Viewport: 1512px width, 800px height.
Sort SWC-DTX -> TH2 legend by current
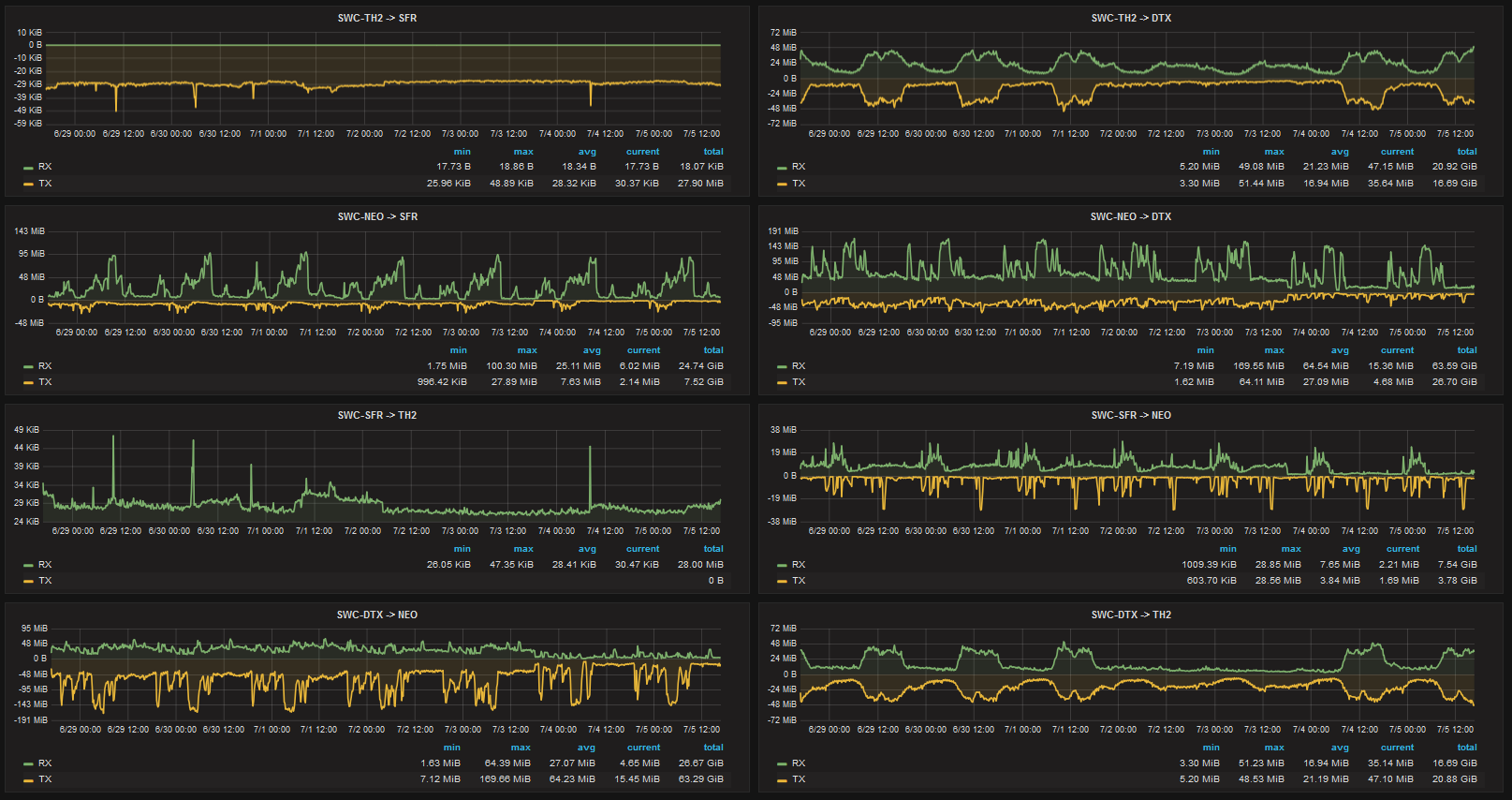pos(1397,748)
